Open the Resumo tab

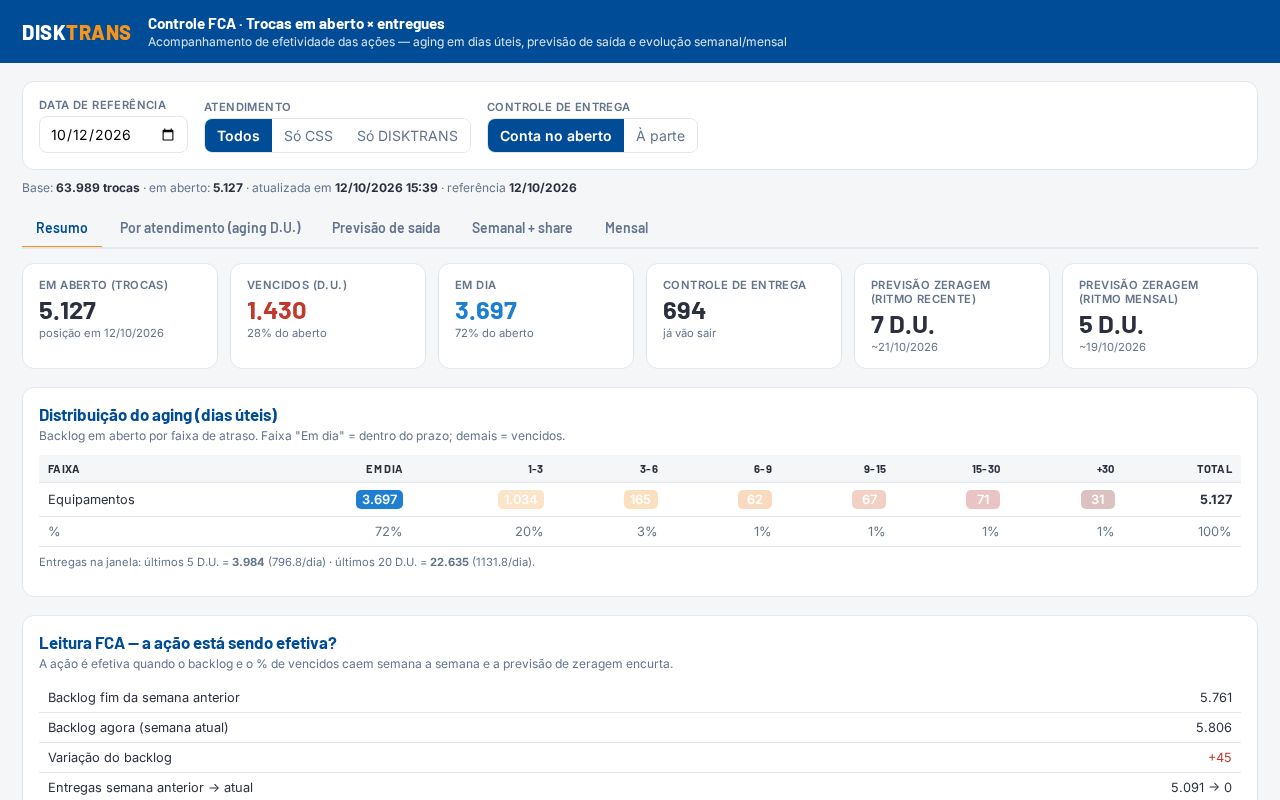pos(62,228)
